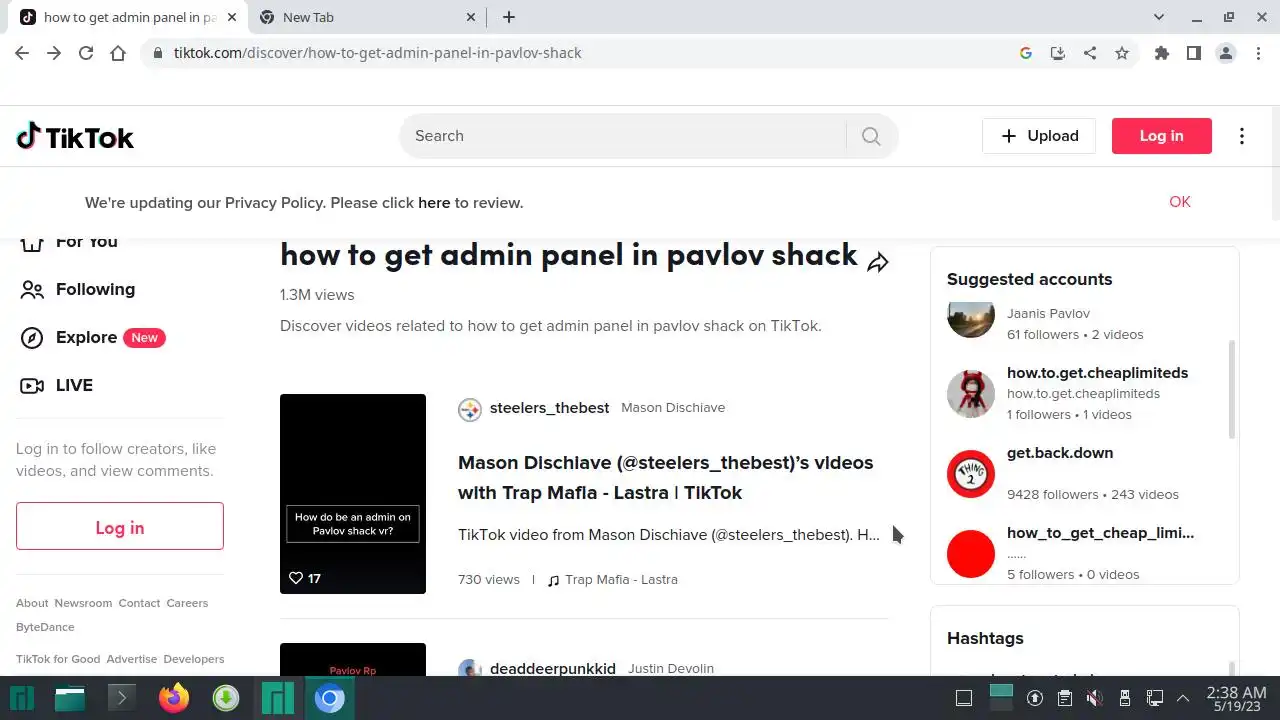Open the steelers_thebest username link

coord(549,408)
